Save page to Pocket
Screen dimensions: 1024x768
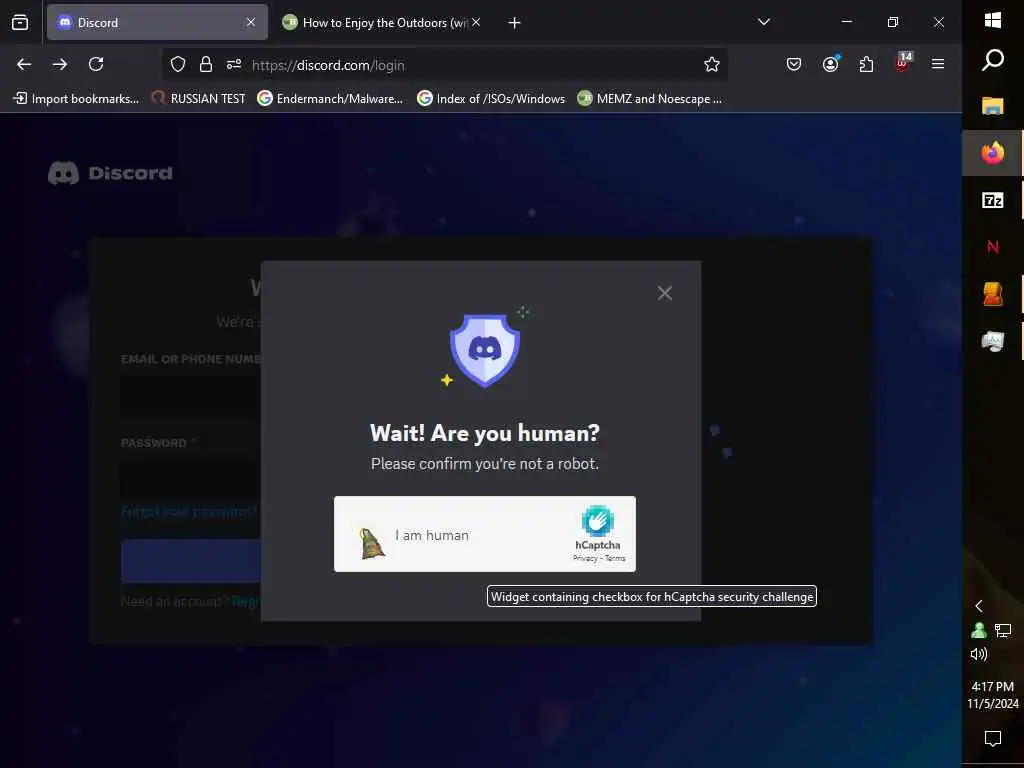pos(793,64)
